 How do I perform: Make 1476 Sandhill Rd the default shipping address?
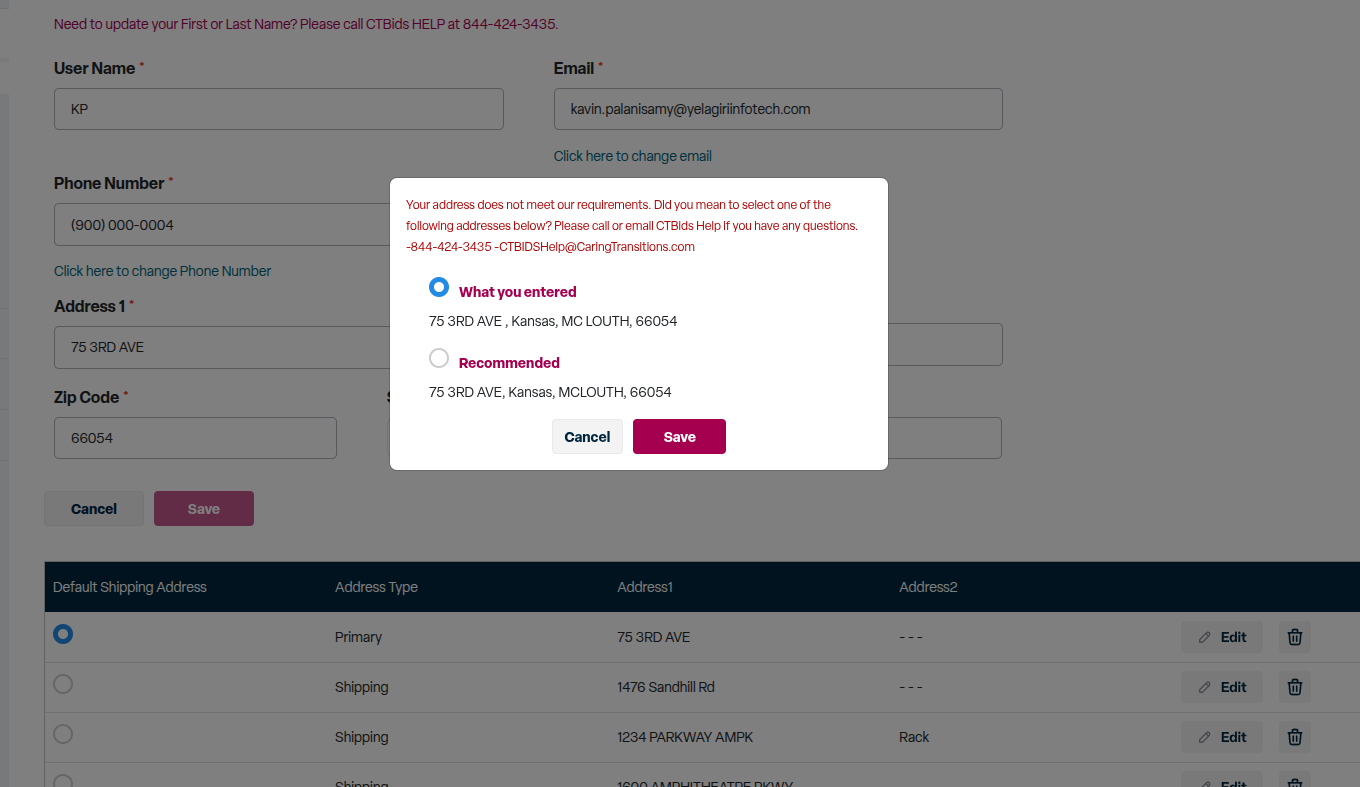coord(63,684)
